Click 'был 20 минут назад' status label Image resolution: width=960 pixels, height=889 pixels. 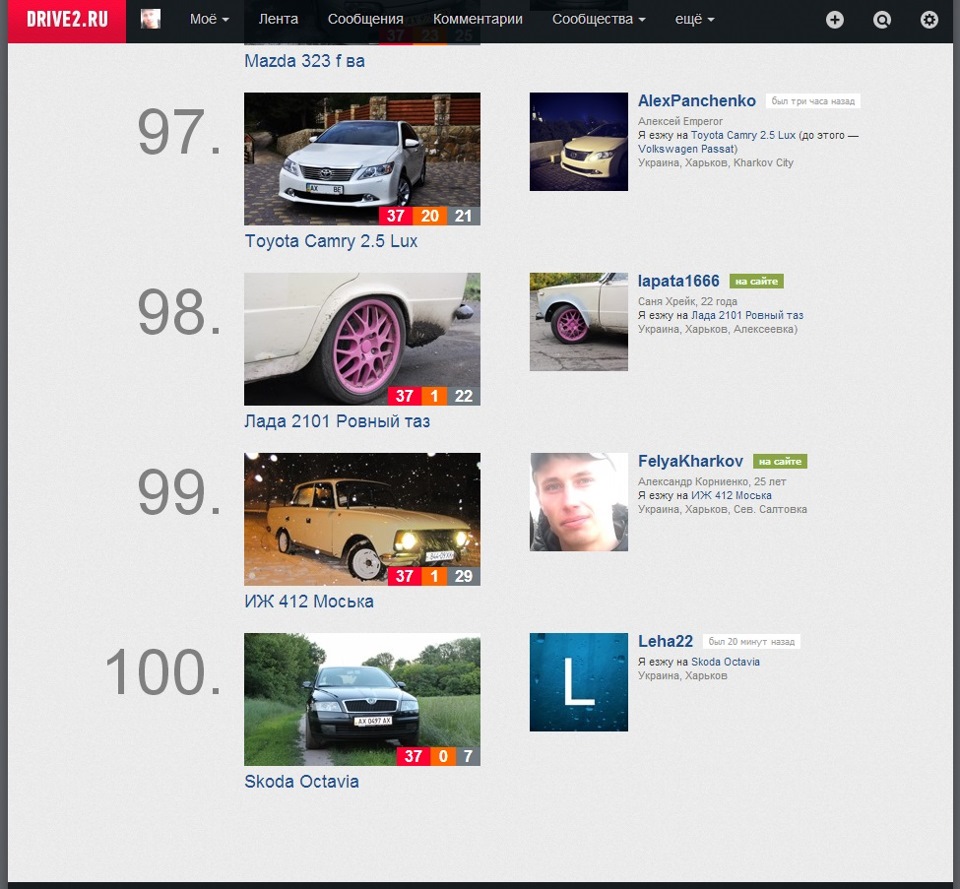pos(751,642)
